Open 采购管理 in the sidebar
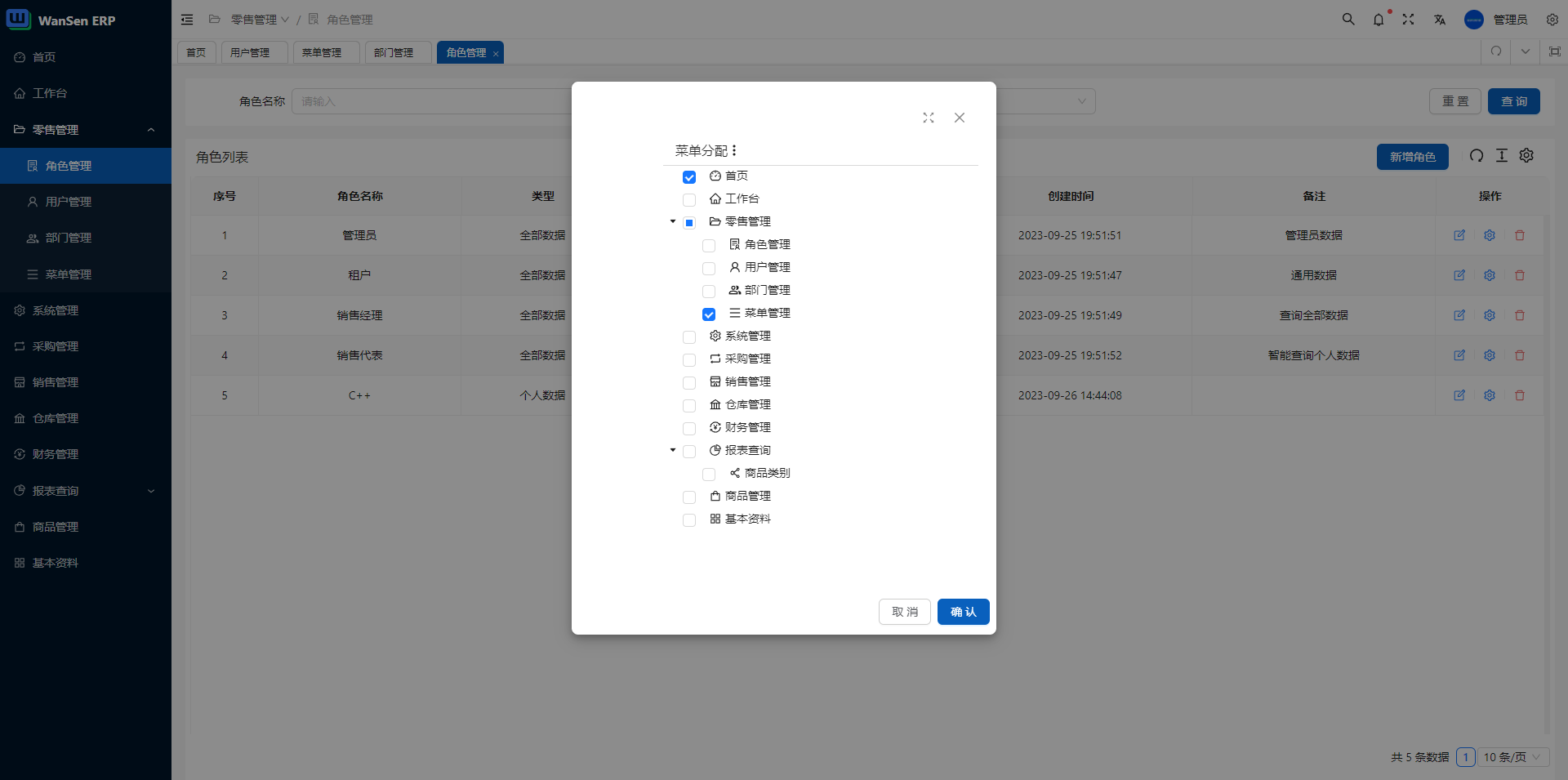 (56, 346)
